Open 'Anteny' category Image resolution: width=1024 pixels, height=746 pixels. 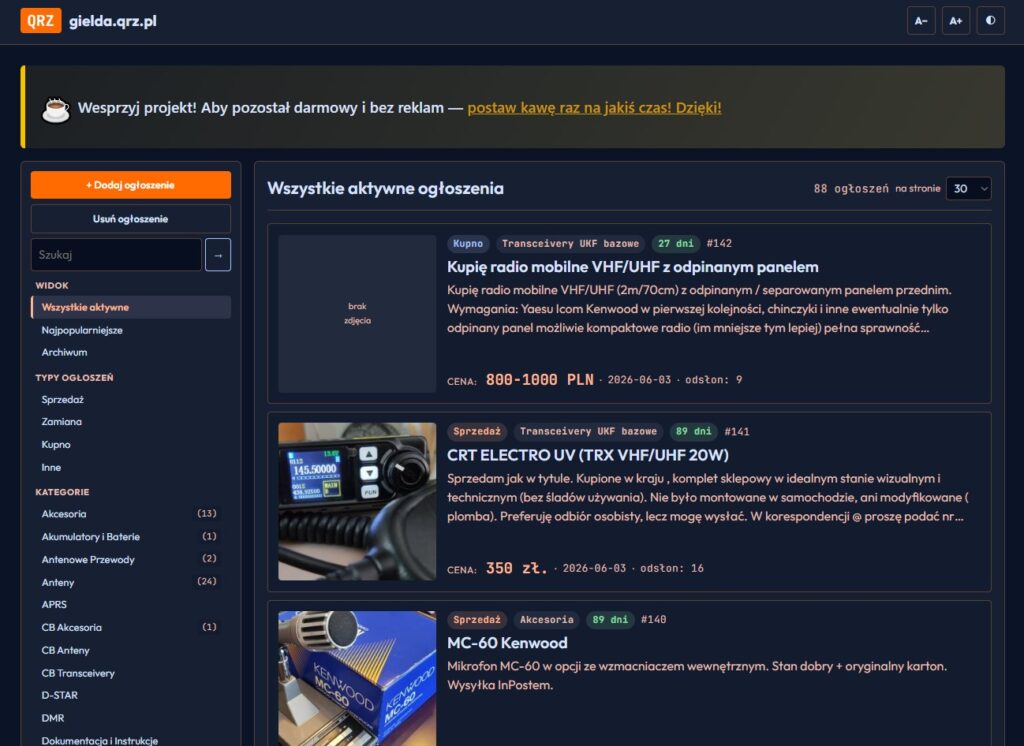coord(131,582)
